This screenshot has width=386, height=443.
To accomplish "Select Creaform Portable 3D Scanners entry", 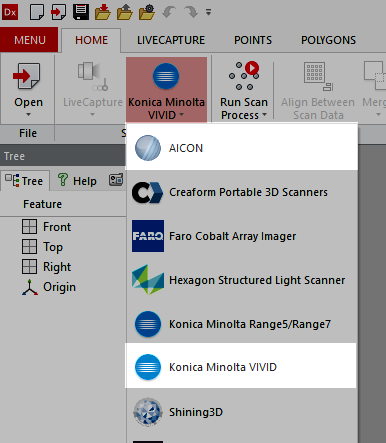I will (x=242, y=192).
